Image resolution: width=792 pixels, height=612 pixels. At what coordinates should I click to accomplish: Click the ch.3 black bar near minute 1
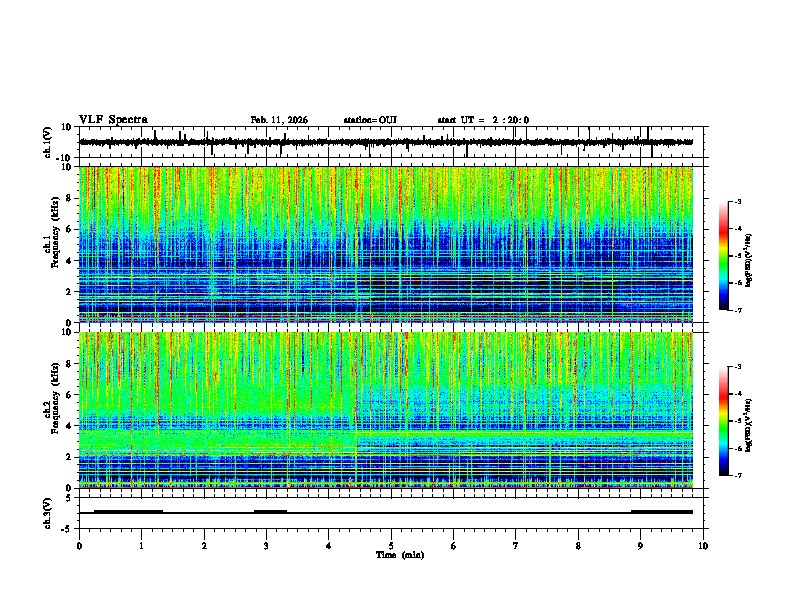pos(128,511)
